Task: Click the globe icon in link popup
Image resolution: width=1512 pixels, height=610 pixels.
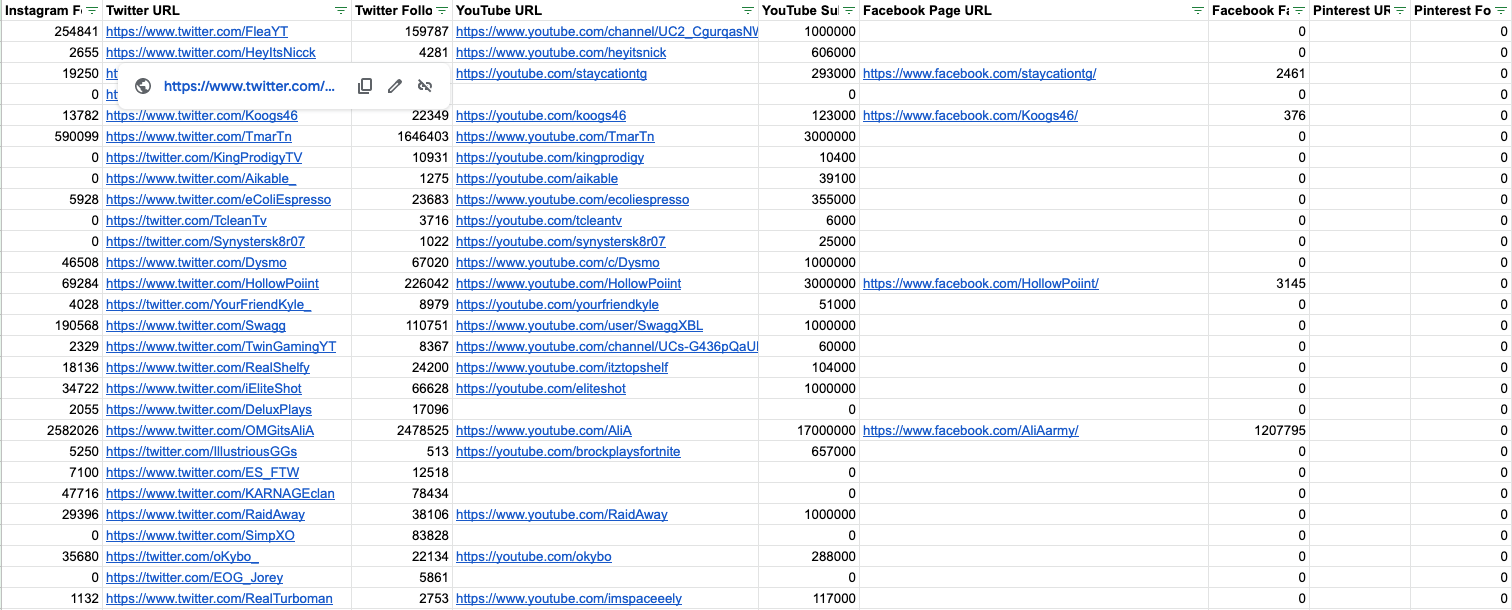Action: click(143, 86)
